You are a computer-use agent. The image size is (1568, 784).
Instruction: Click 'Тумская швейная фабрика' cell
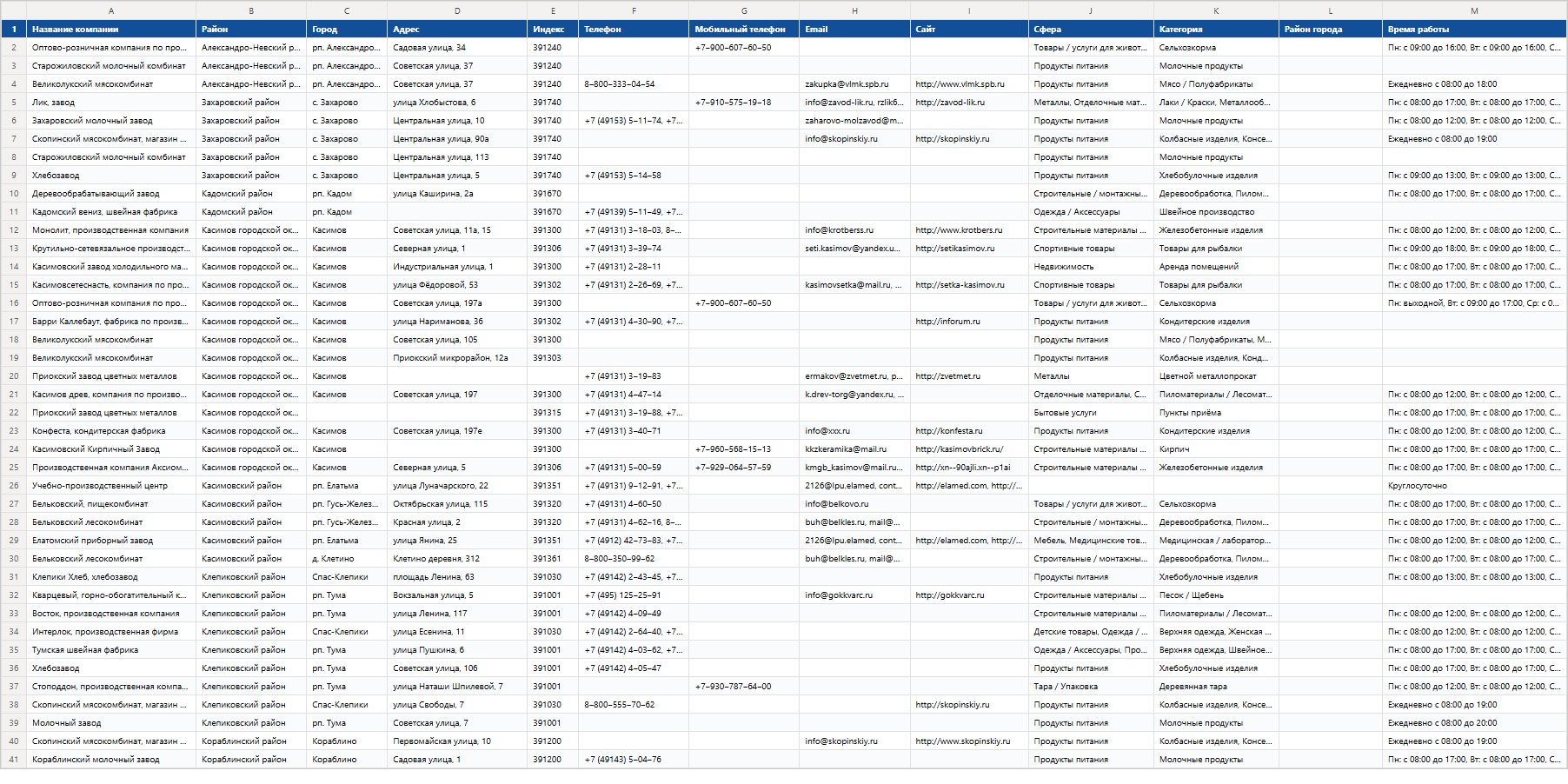coord(111,650)
